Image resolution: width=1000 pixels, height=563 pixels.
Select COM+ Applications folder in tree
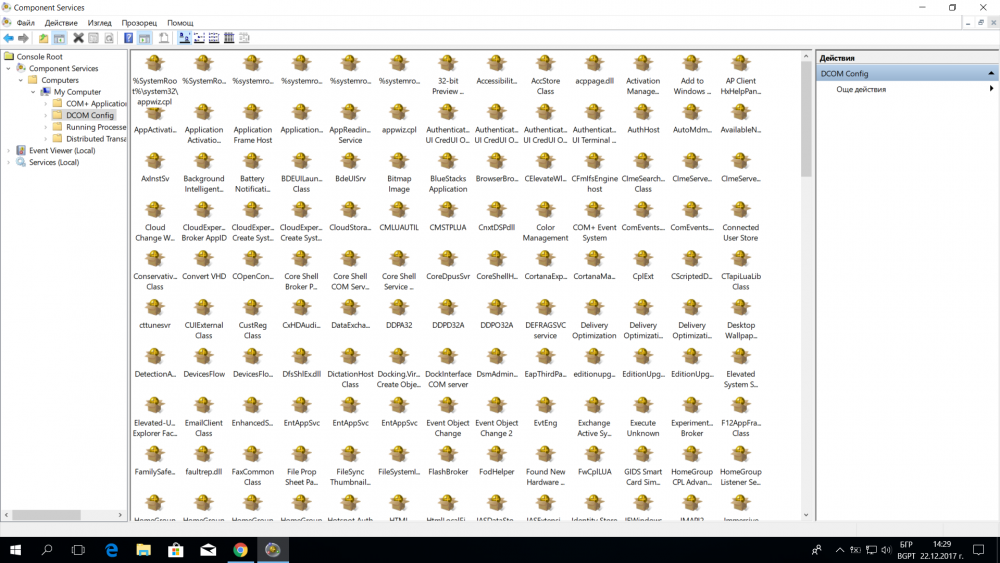click(x=96, y=103)
